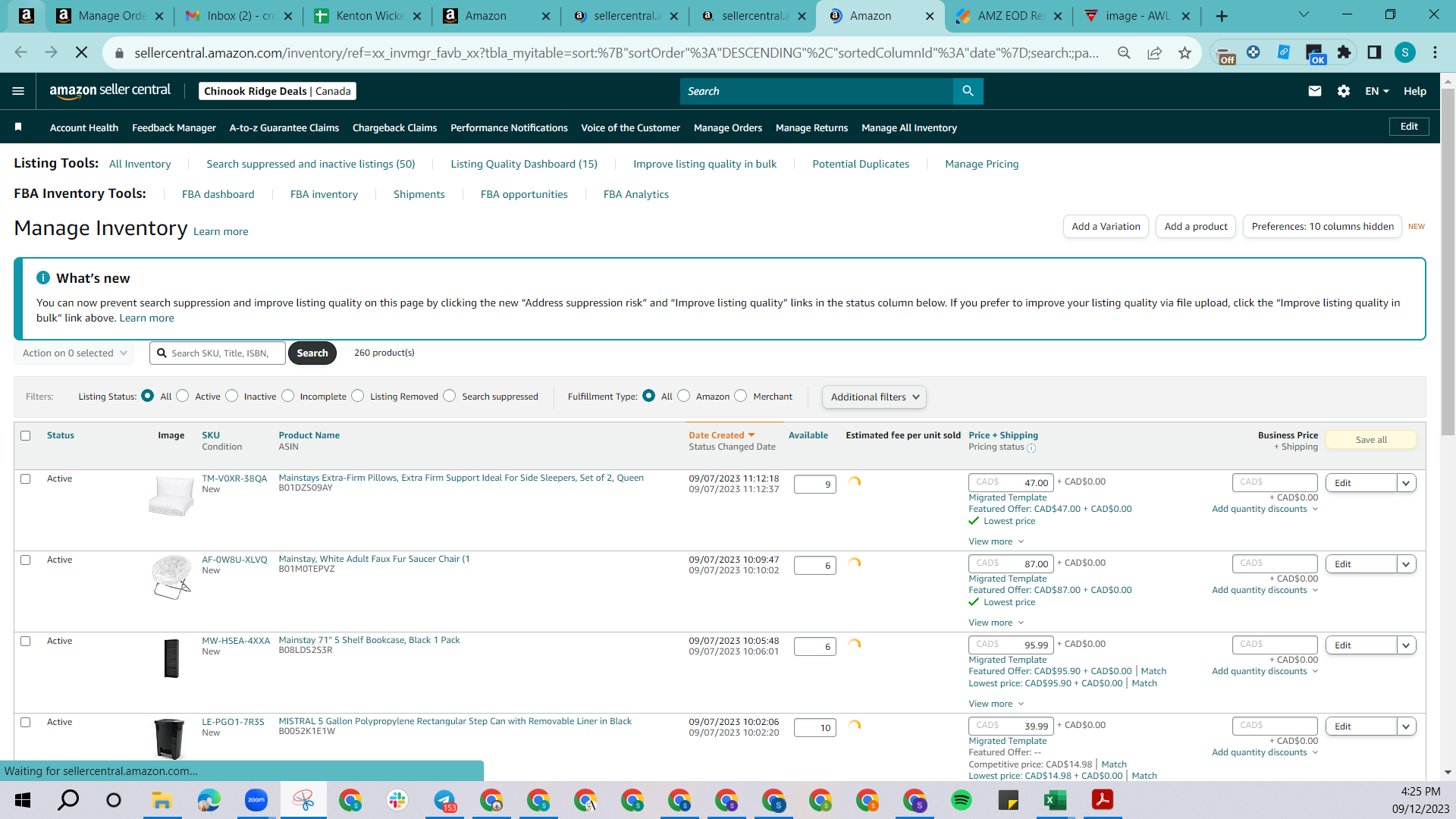Open the pillows product thumbnail image
The width and height of the screenshot is (1456, 819).
click(171, 497)
